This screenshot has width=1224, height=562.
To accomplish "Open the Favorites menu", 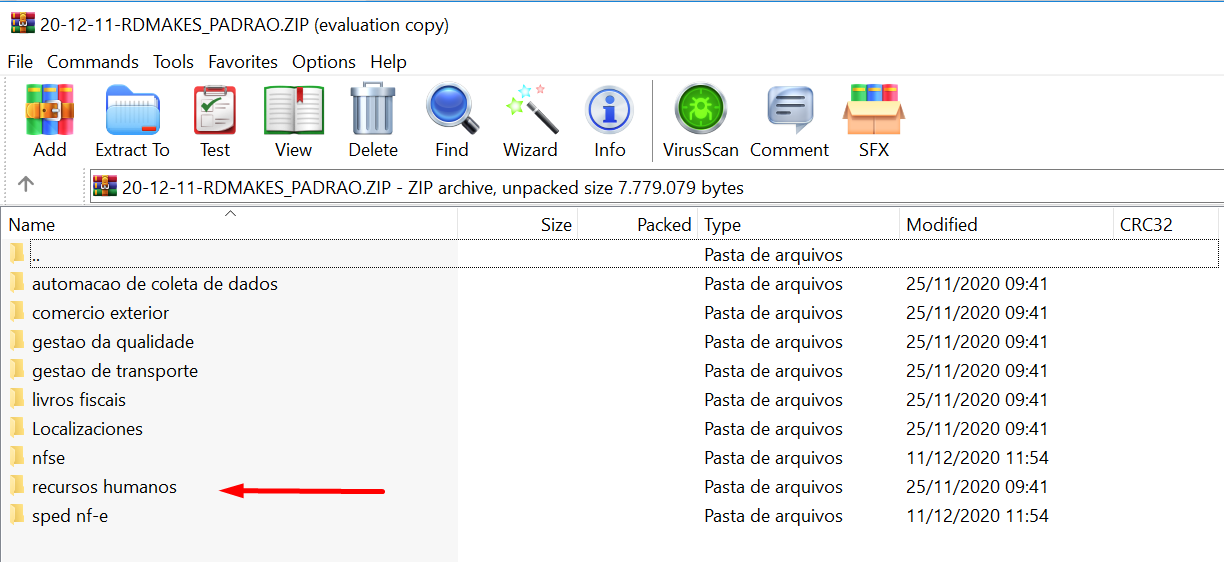I will (243, 62).
